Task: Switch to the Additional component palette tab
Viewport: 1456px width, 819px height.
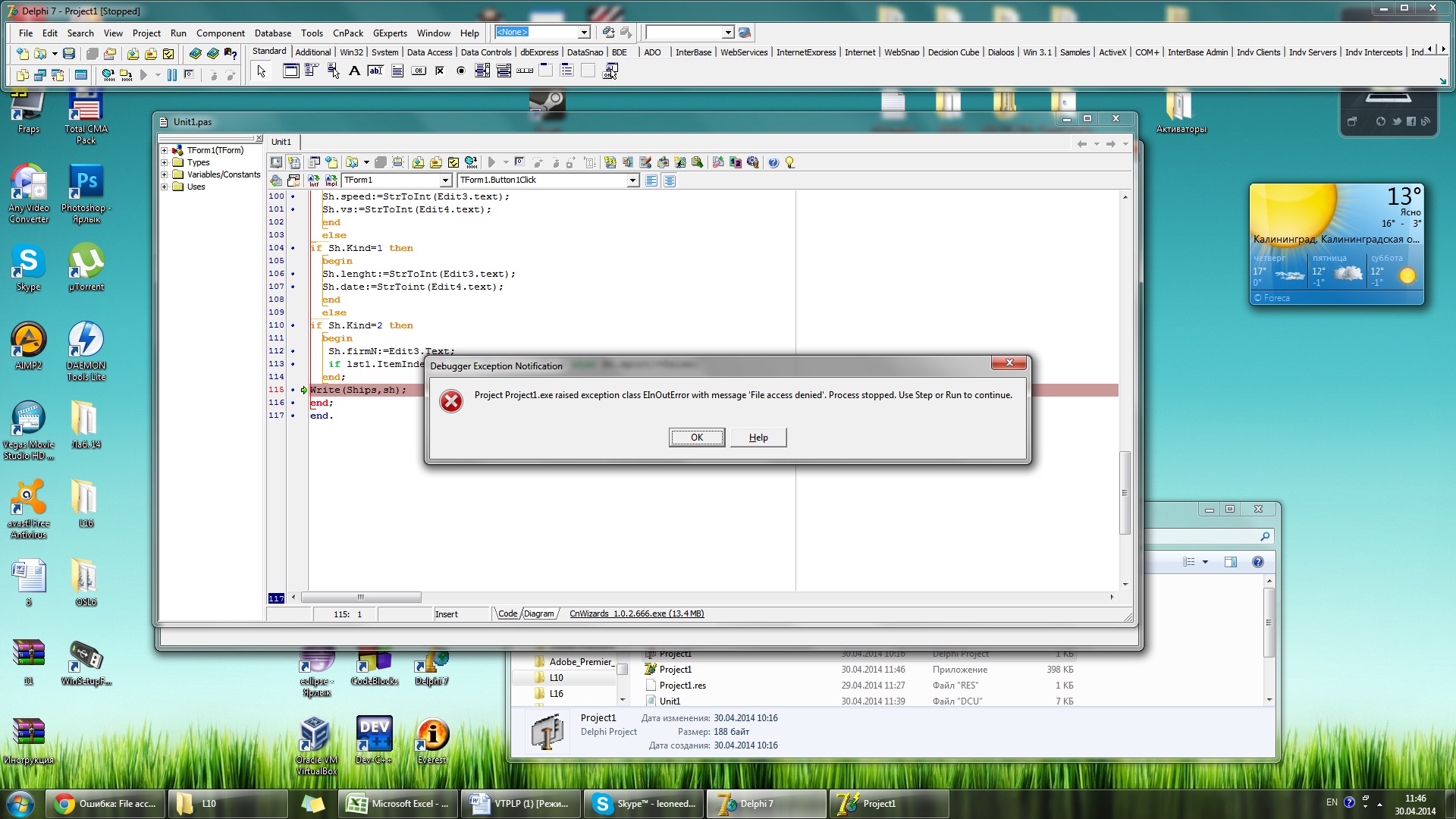Action: click(x=312, y=52)
